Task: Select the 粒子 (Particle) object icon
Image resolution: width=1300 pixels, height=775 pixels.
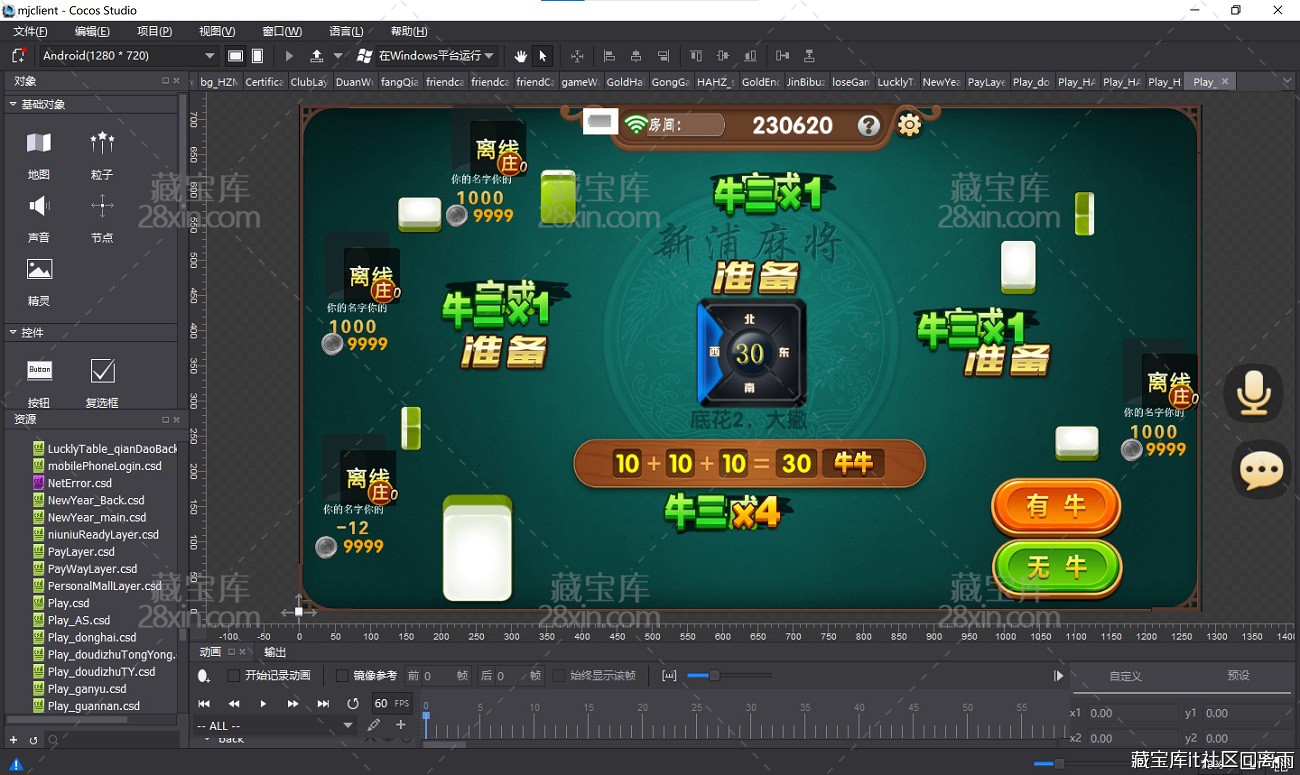Action: point(102,144)
